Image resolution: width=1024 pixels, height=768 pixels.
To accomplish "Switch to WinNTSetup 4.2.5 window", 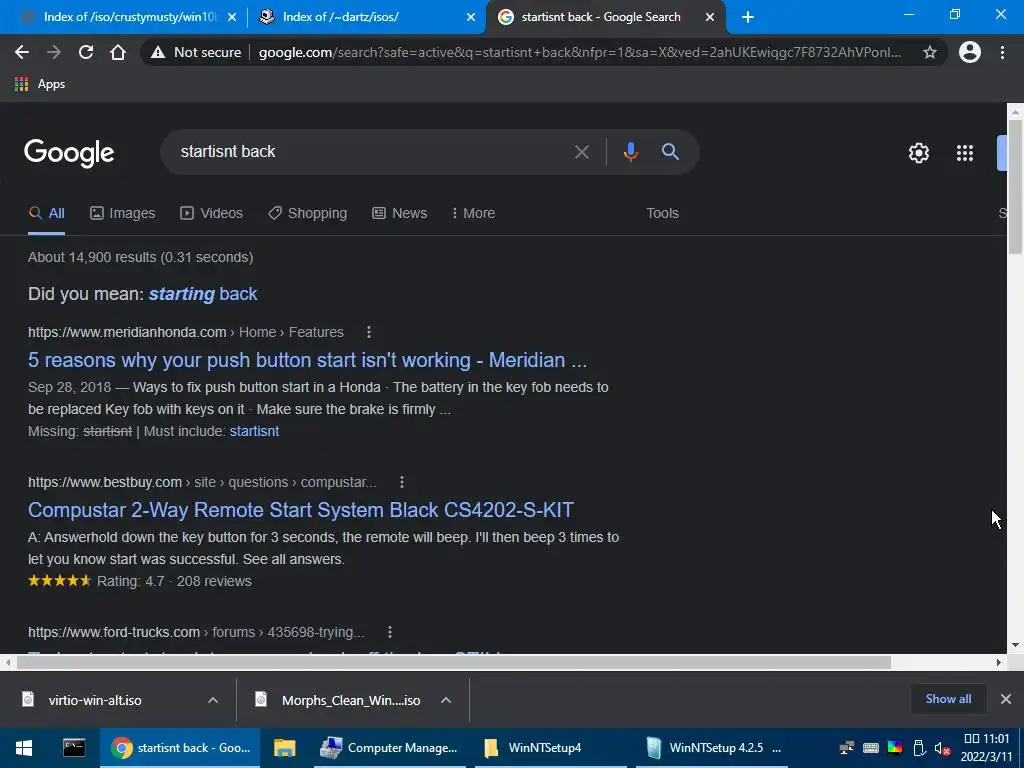I will (712, 748).
